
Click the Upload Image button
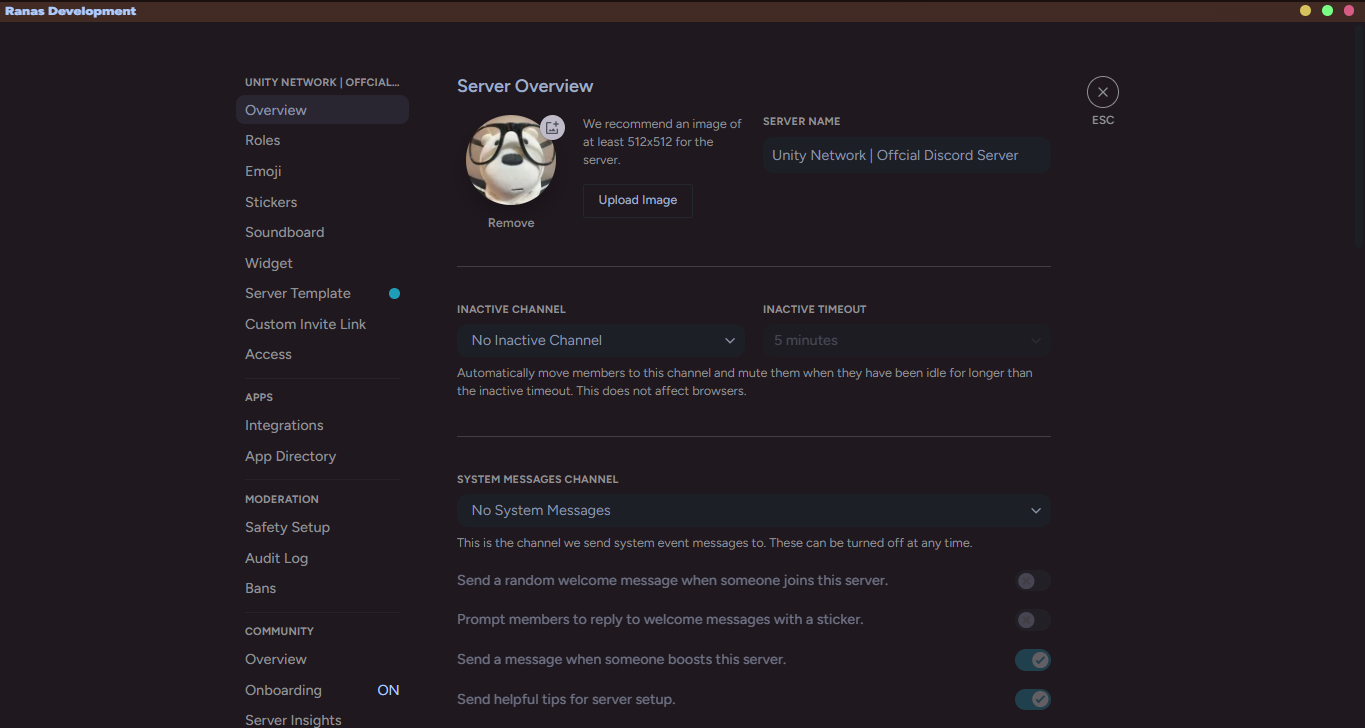[638, 200]
